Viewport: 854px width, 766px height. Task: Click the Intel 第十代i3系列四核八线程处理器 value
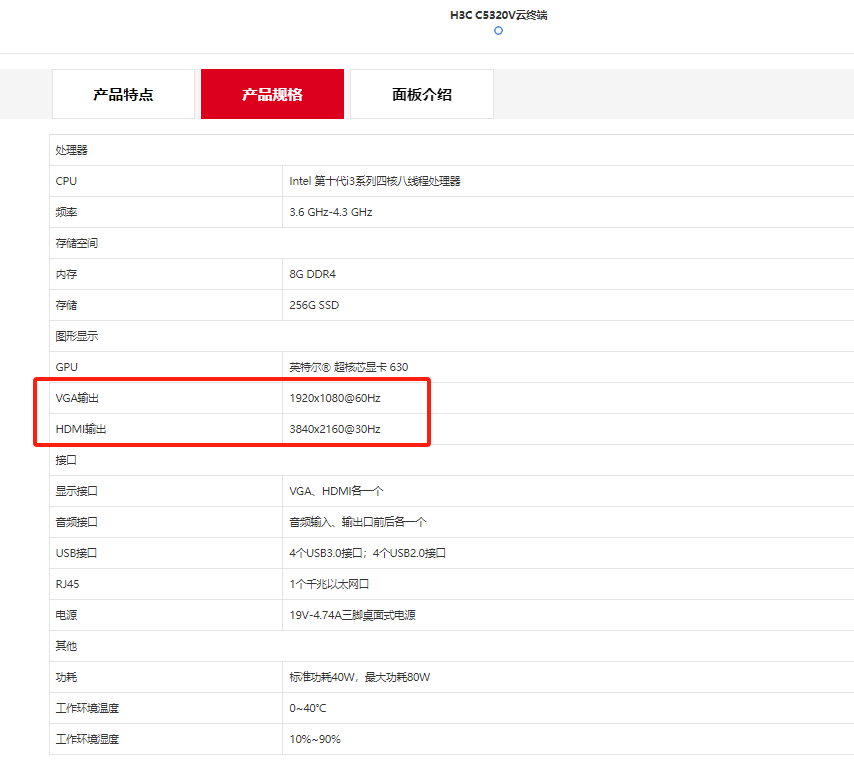pyautogui.click(x=375, y=181)
